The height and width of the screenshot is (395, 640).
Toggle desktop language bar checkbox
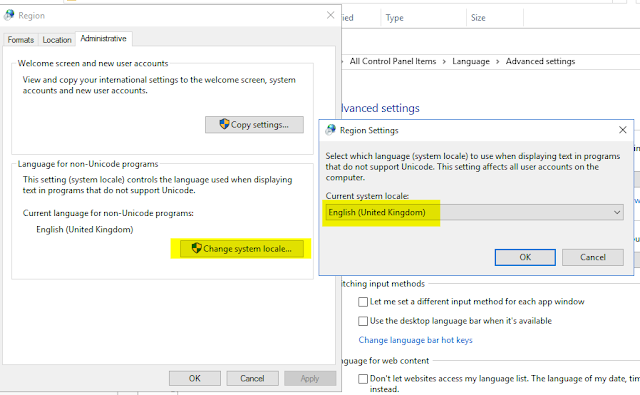click(363, 321)
